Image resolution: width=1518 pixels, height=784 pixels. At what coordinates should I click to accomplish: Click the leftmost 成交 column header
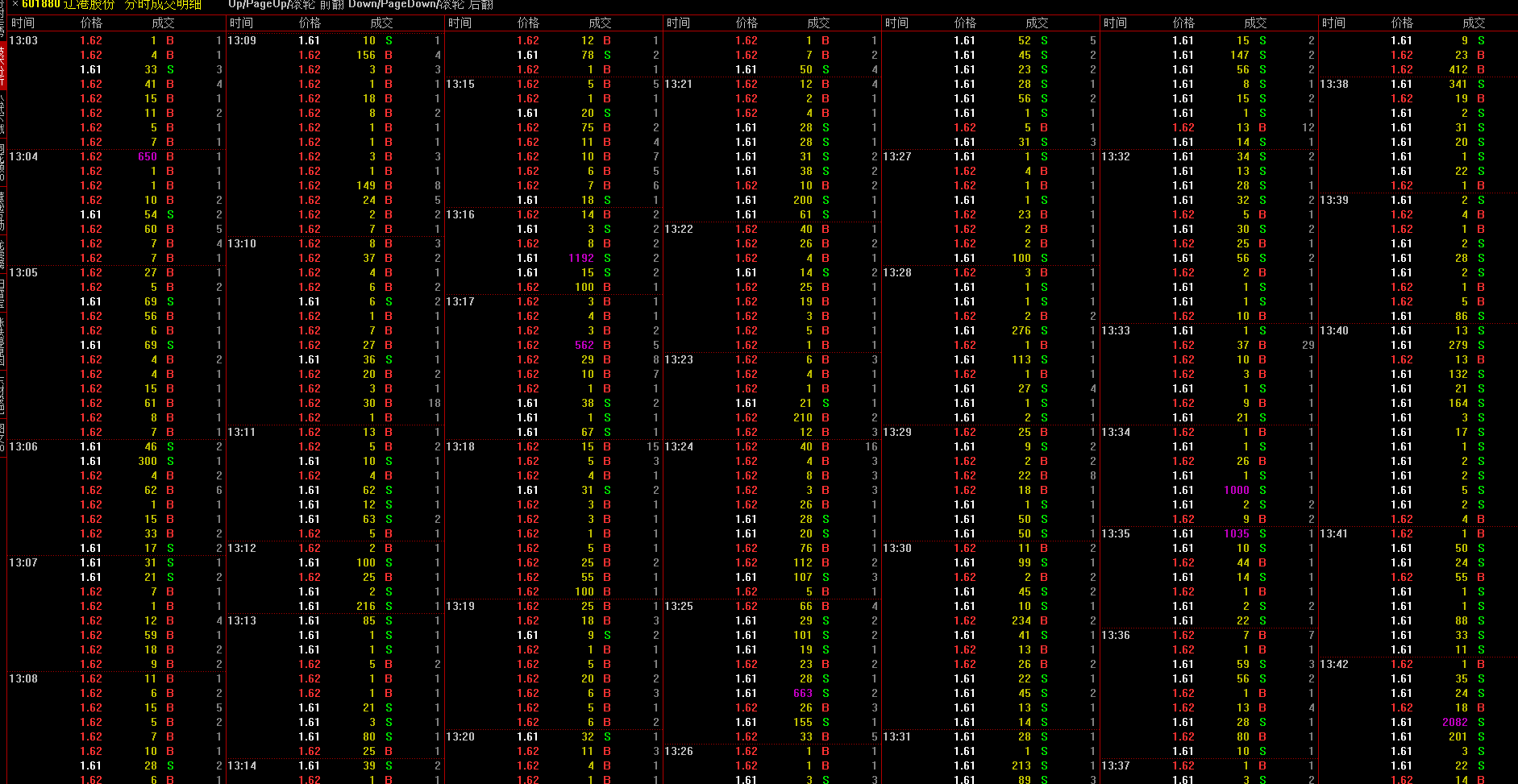pos(163,23)
